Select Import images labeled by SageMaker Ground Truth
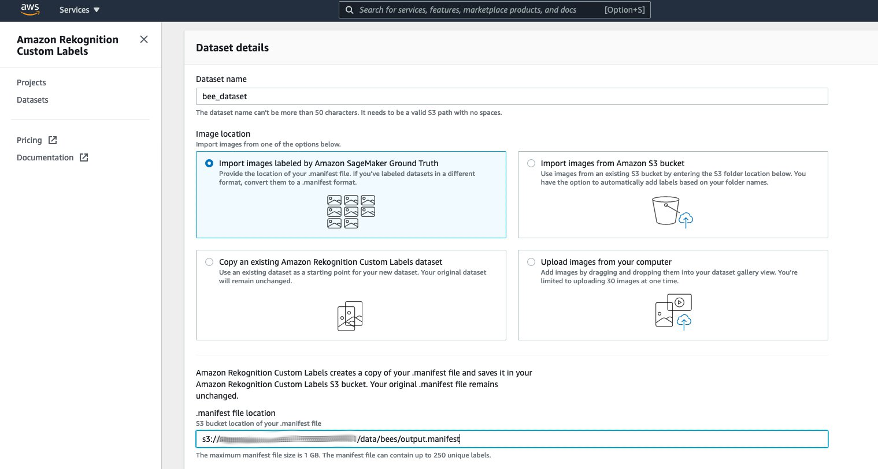The image size is (879, 470). [209, 163]
